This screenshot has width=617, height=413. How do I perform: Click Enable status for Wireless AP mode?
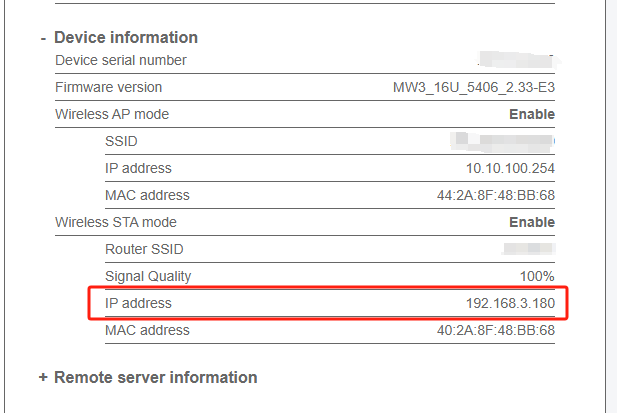531,114
